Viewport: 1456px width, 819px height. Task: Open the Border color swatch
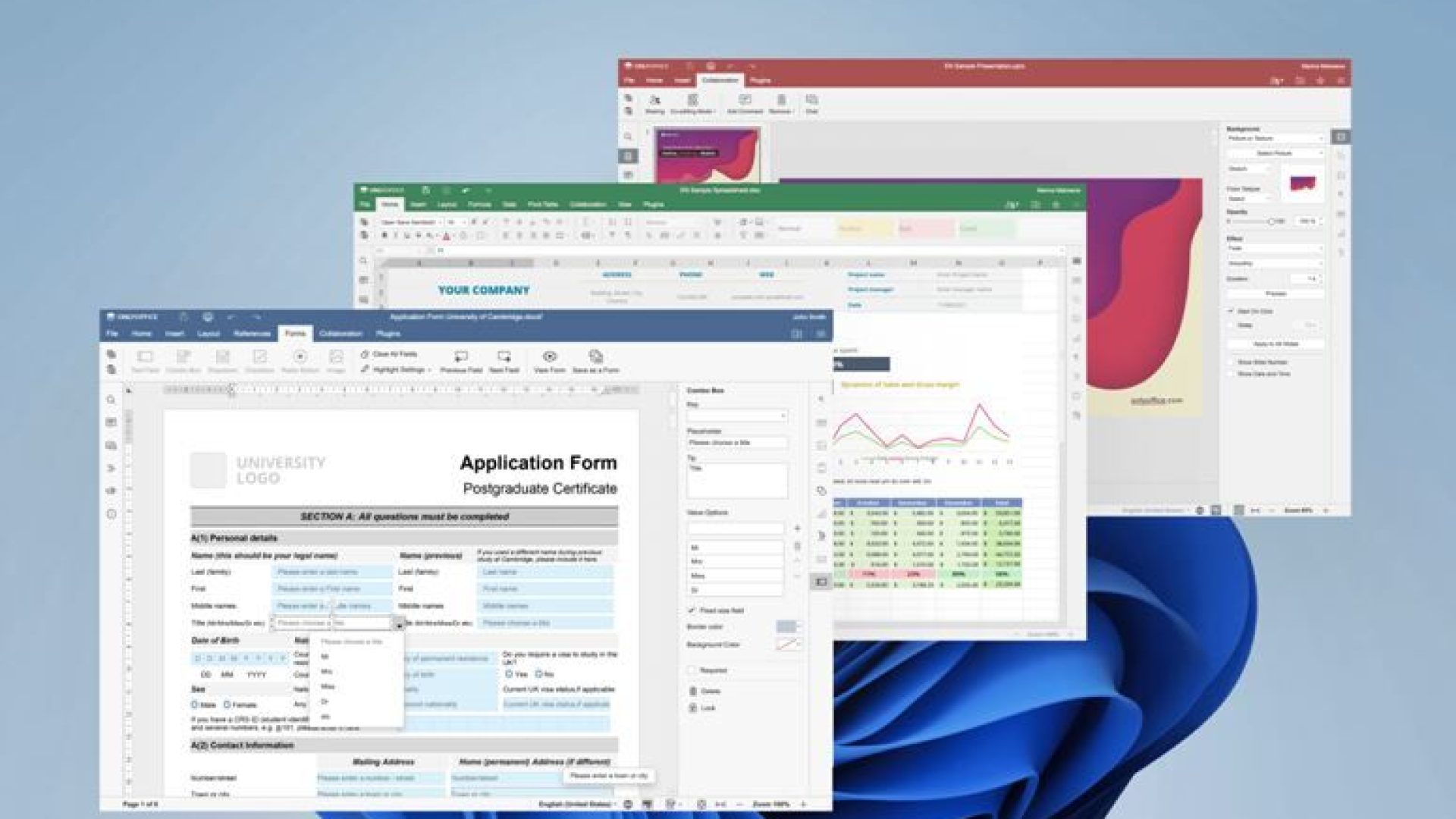tap(786, 627)
